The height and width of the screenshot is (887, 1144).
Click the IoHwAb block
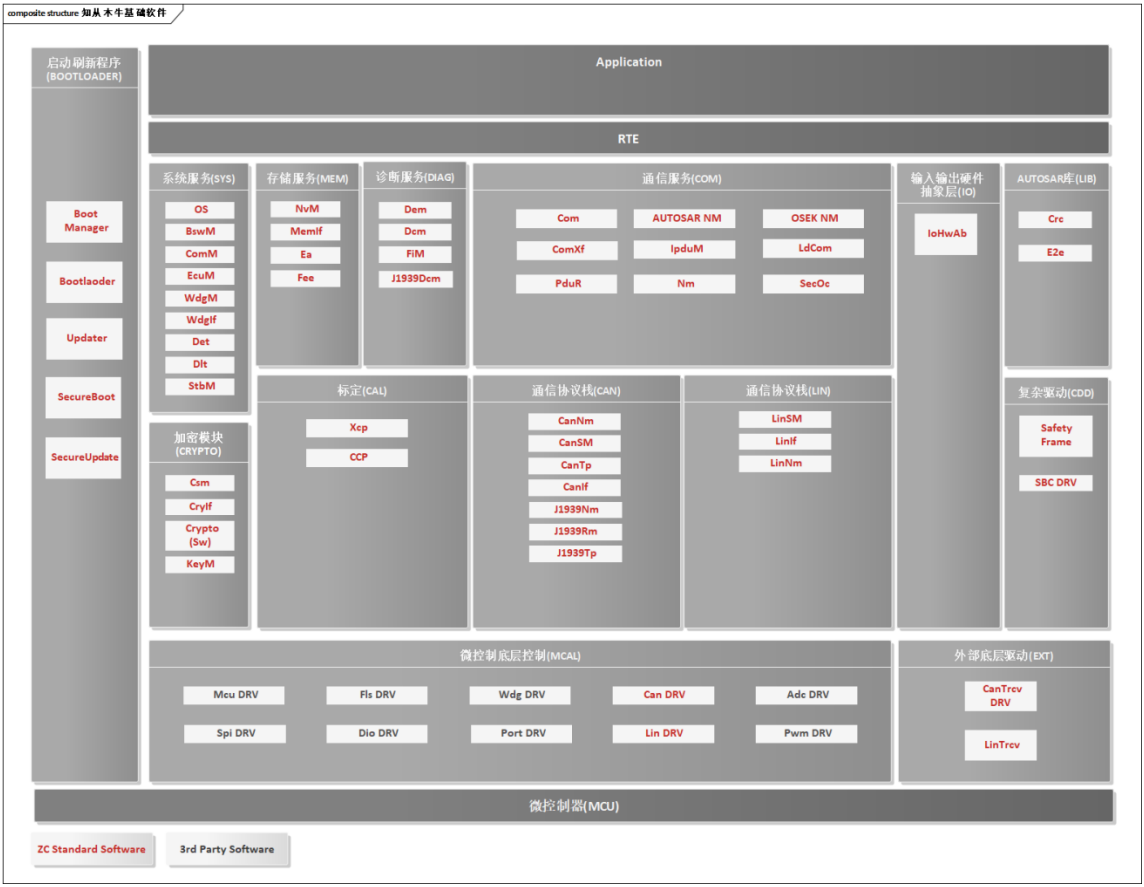[946, 234]
